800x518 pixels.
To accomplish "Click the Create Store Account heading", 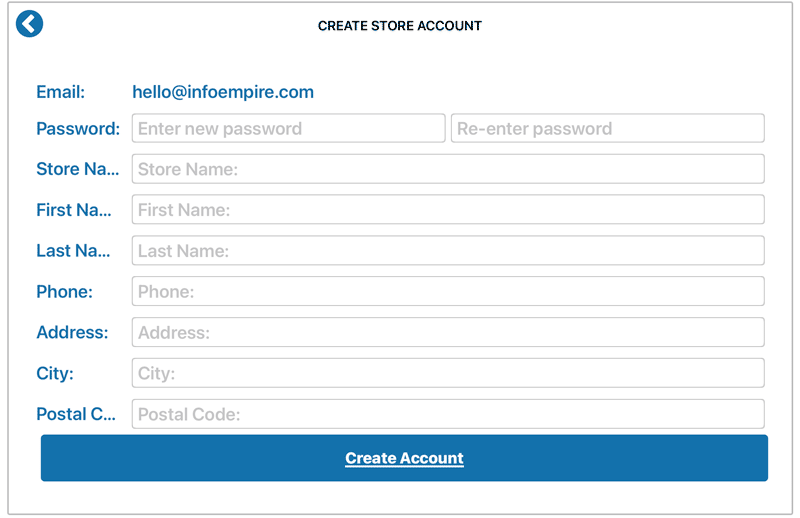I will [x=400, y=26].
